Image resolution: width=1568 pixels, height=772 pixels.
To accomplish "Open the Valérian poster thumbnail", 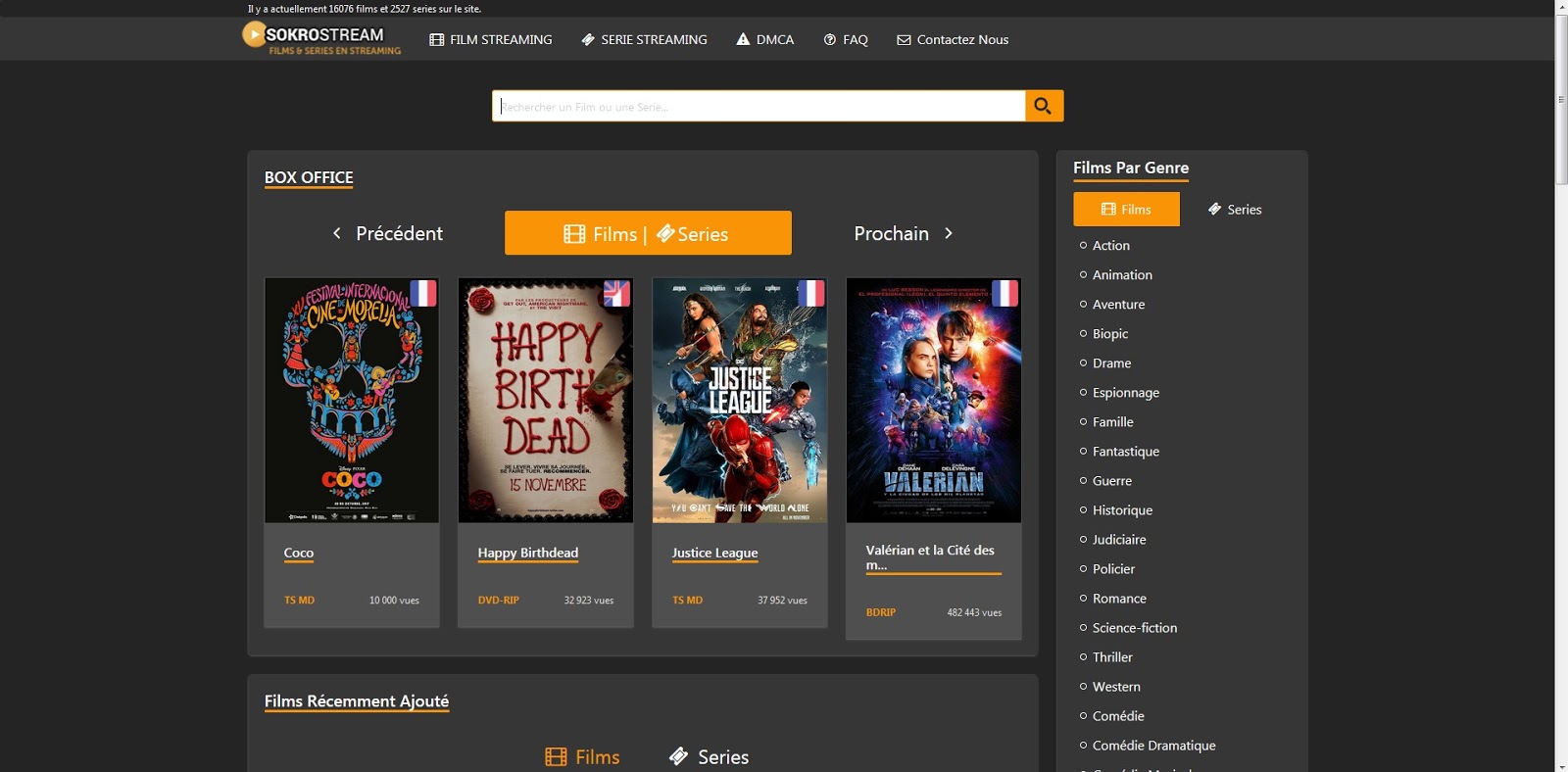I will (x=934, y=400).
